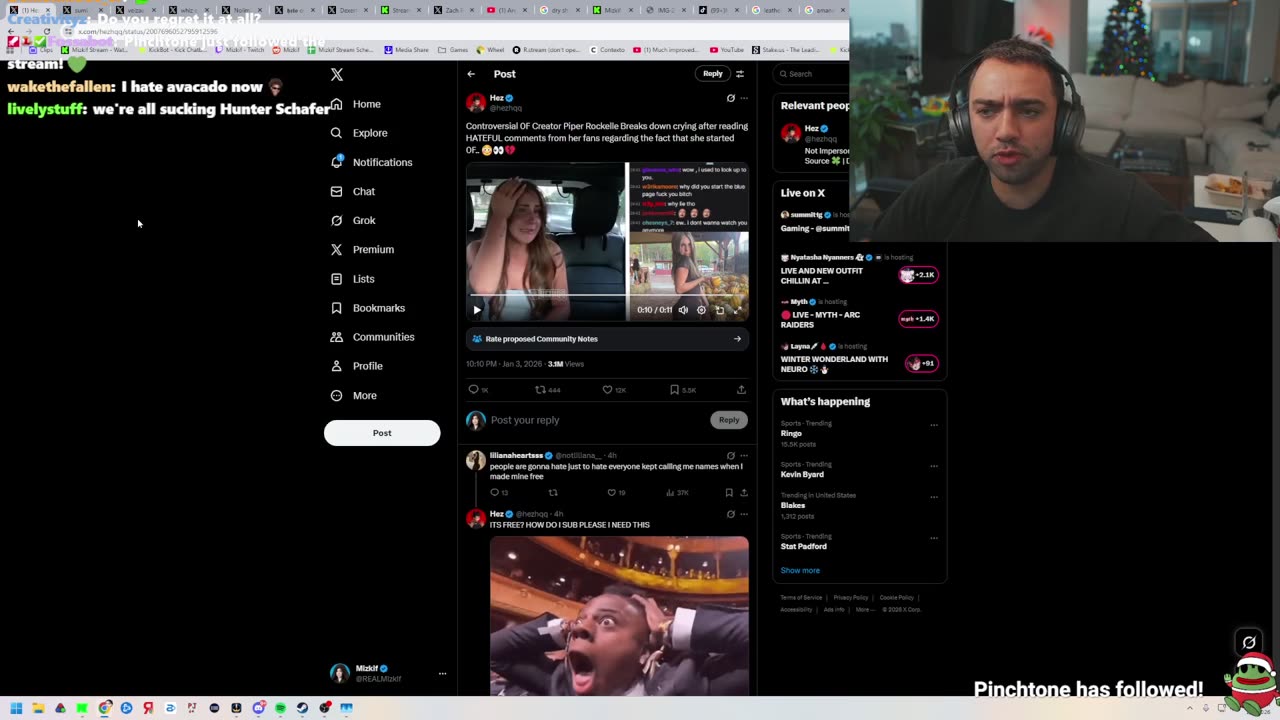Viewport: 1280px width, 720px height.
Task: Enable picture-in-picture on the video
Action: 719,310
